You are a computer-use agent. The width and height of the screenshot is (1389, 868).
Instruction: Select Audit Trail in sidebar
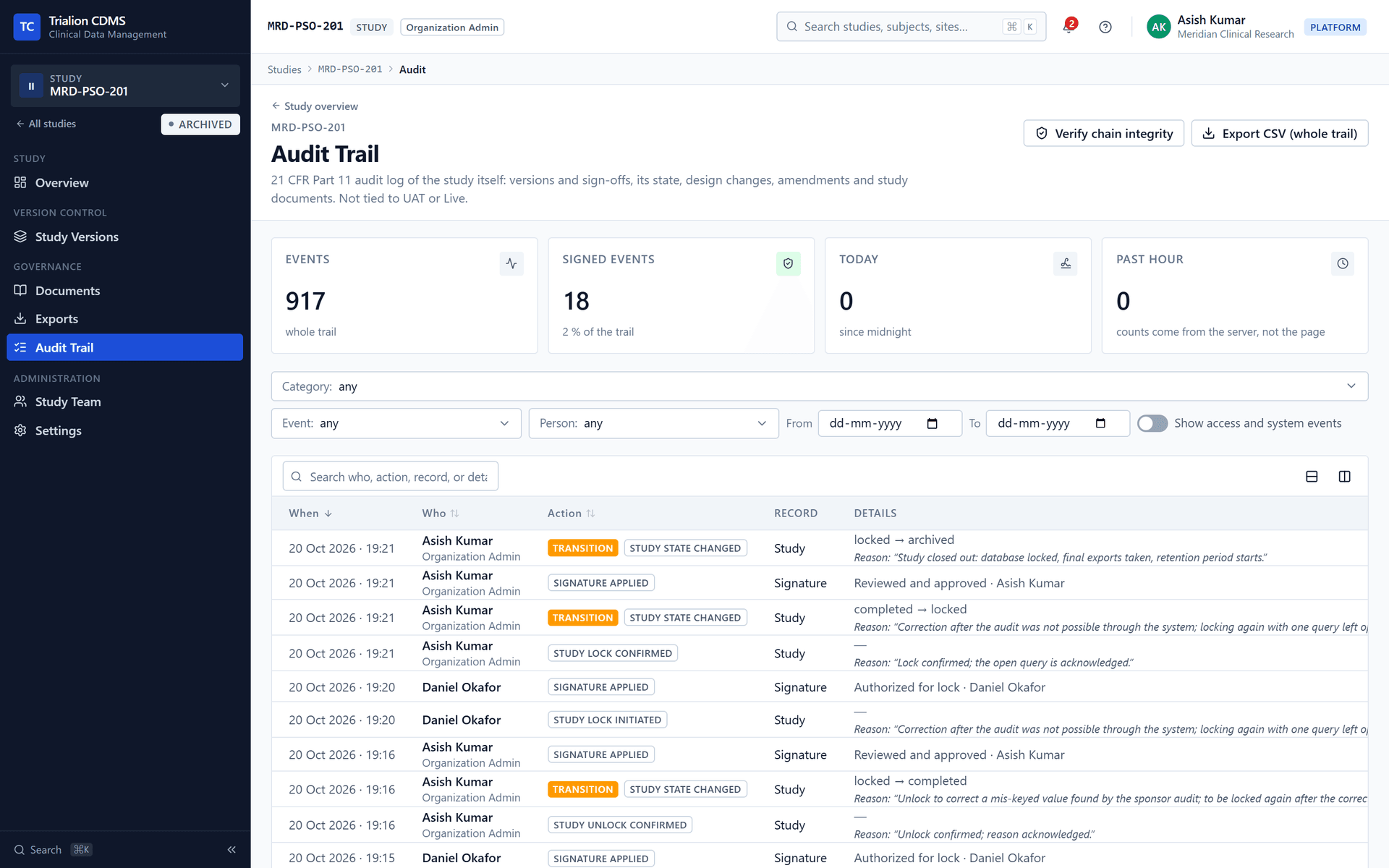pyautogui.click(x=124, y=347)
